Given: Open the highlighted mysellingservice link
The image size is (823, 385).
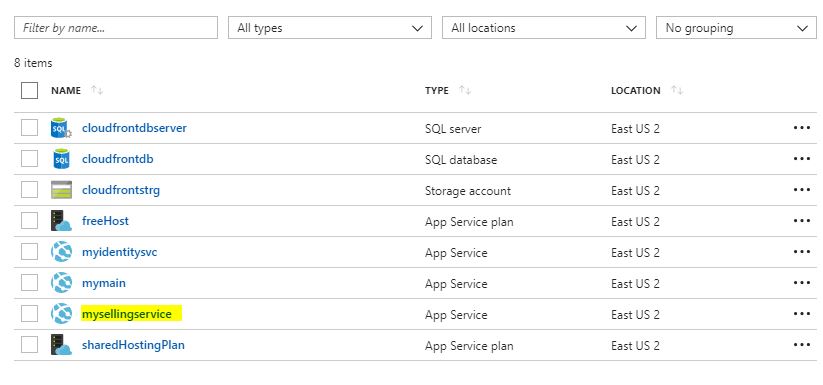Looking at the screenshot, I should click(x=126, y=314).
